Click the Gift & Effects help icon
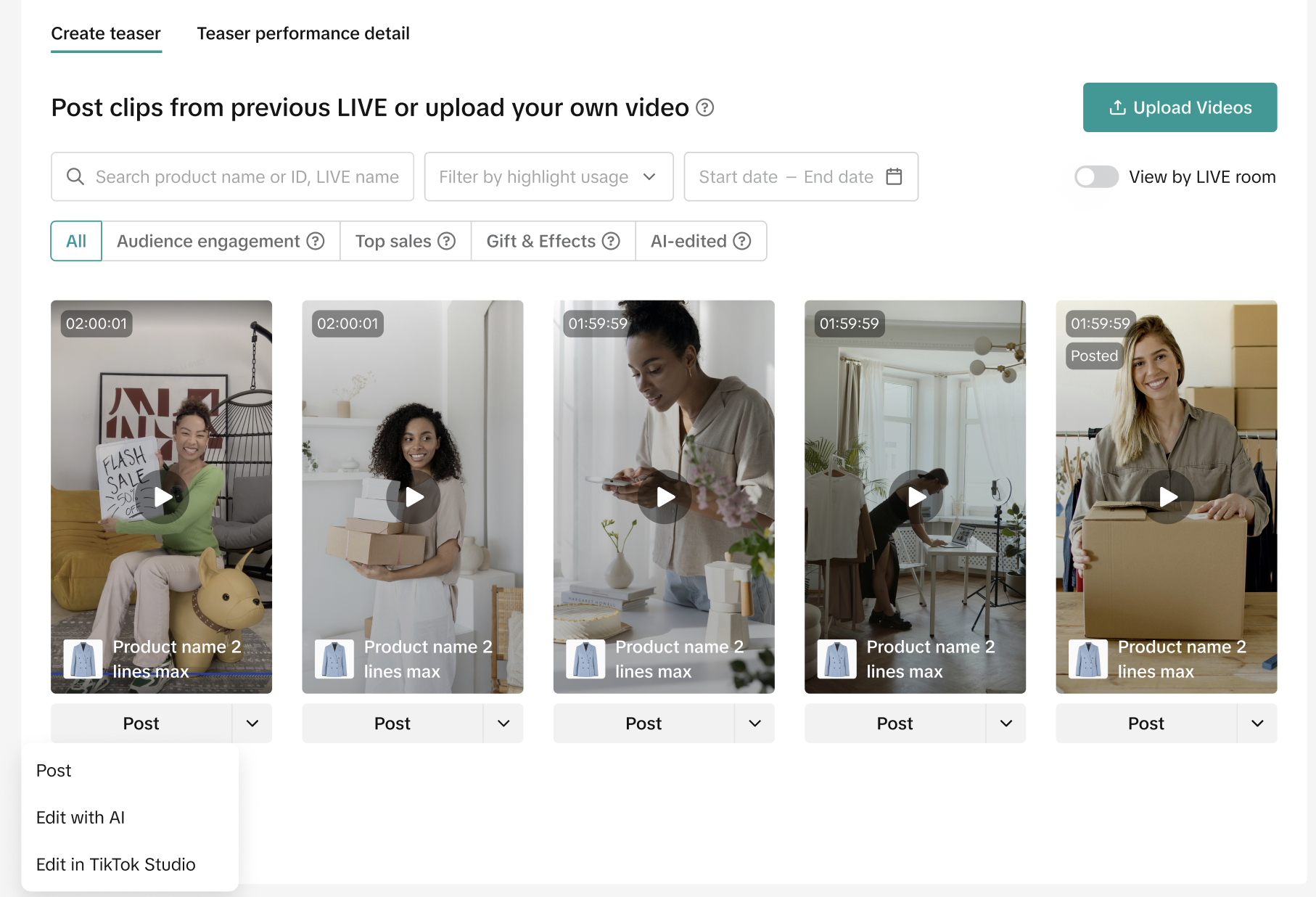The height and width of the screenshot is (897, 1316). click(x=612, y=241)
